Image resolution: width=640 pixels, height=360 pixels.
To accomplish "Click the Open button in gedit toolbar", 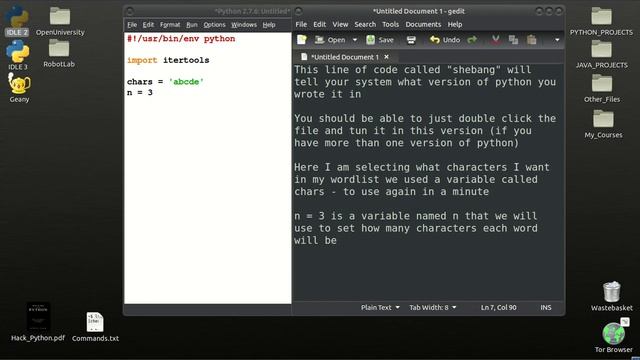I will pos(331,40).
